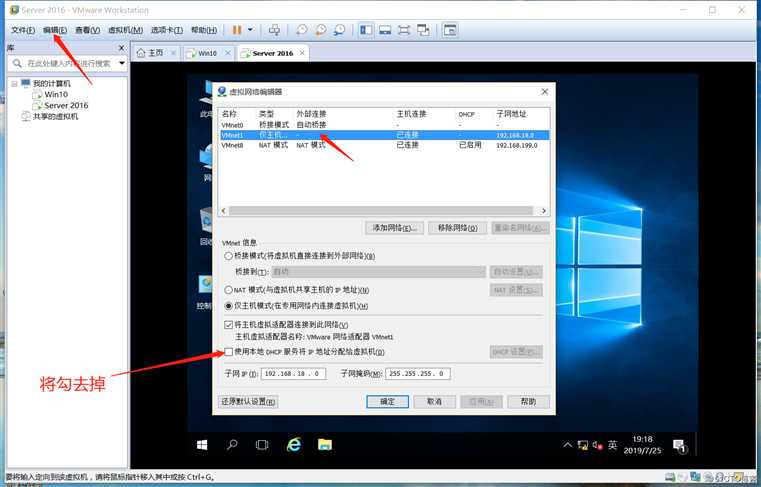The image size is (761, 487).
Task: Collapse the 我的计算机 tree node
Action: [x=15, y=84]
